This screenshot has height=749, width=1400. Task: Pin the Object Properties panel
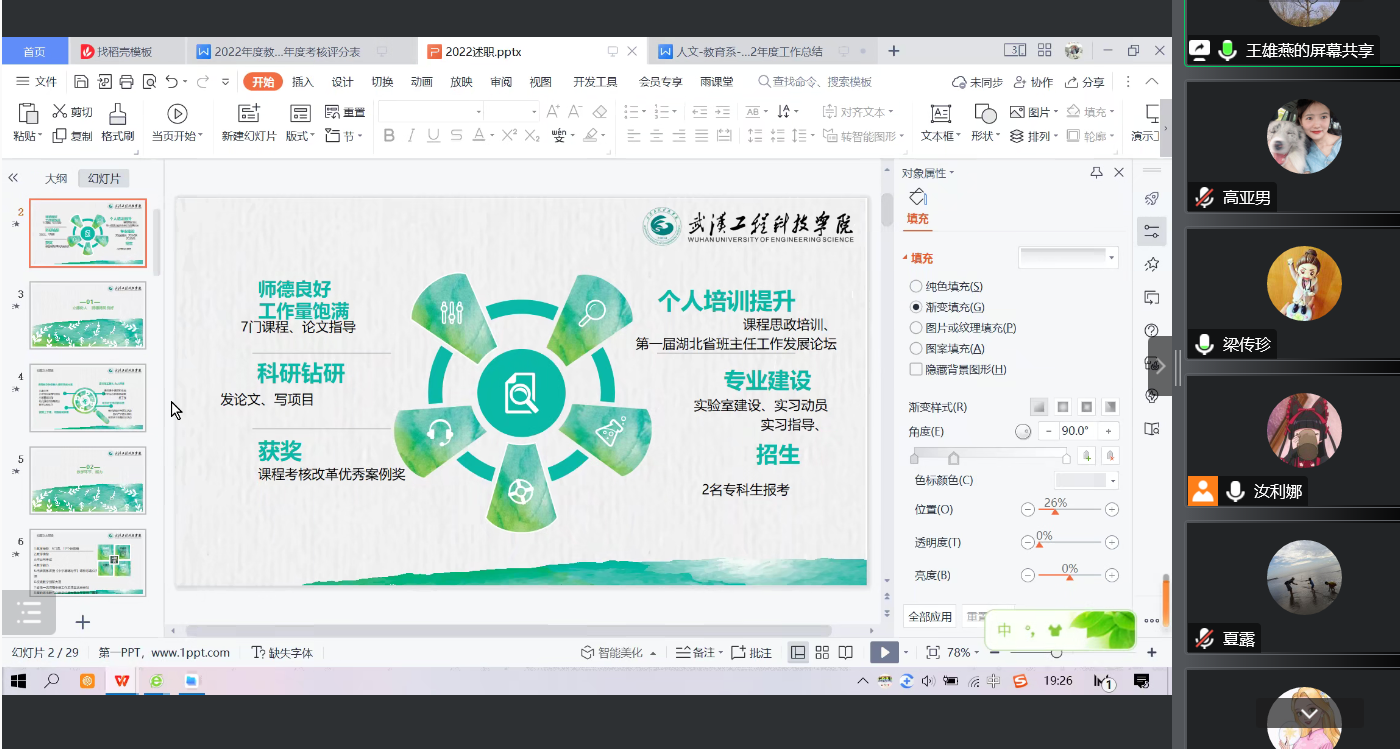(x=1097, y=173)
